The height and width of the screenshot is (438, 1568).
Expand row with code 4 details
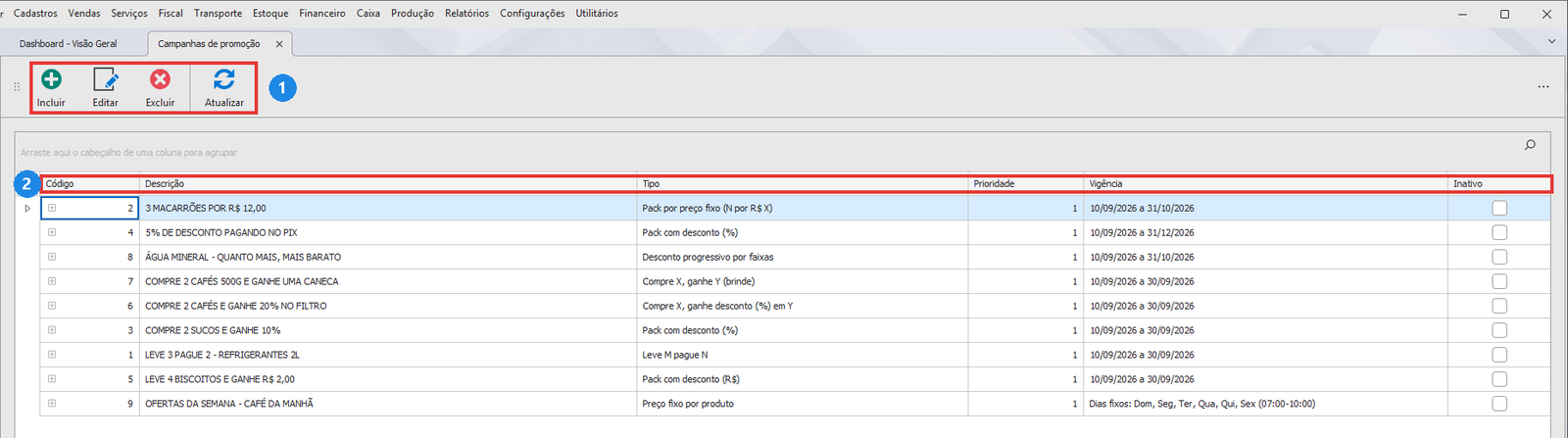point(52,232)
